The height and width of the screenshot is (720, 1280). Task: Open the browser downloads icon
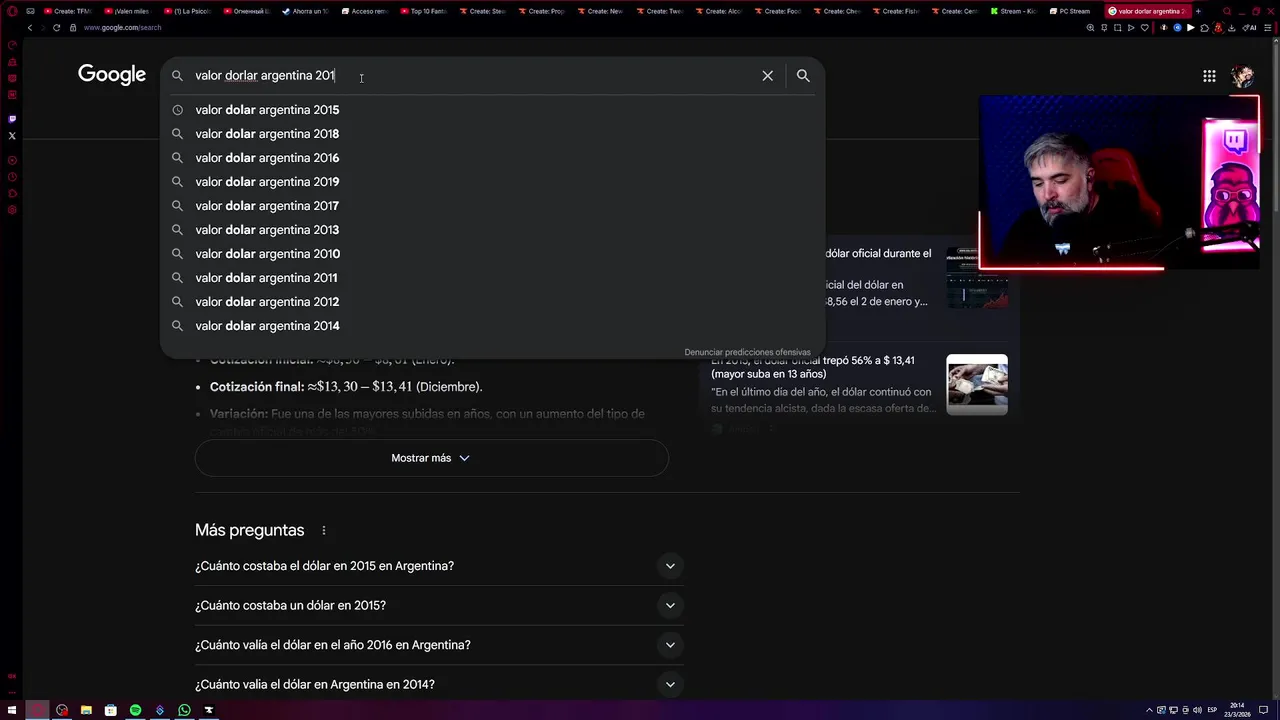1232,28
